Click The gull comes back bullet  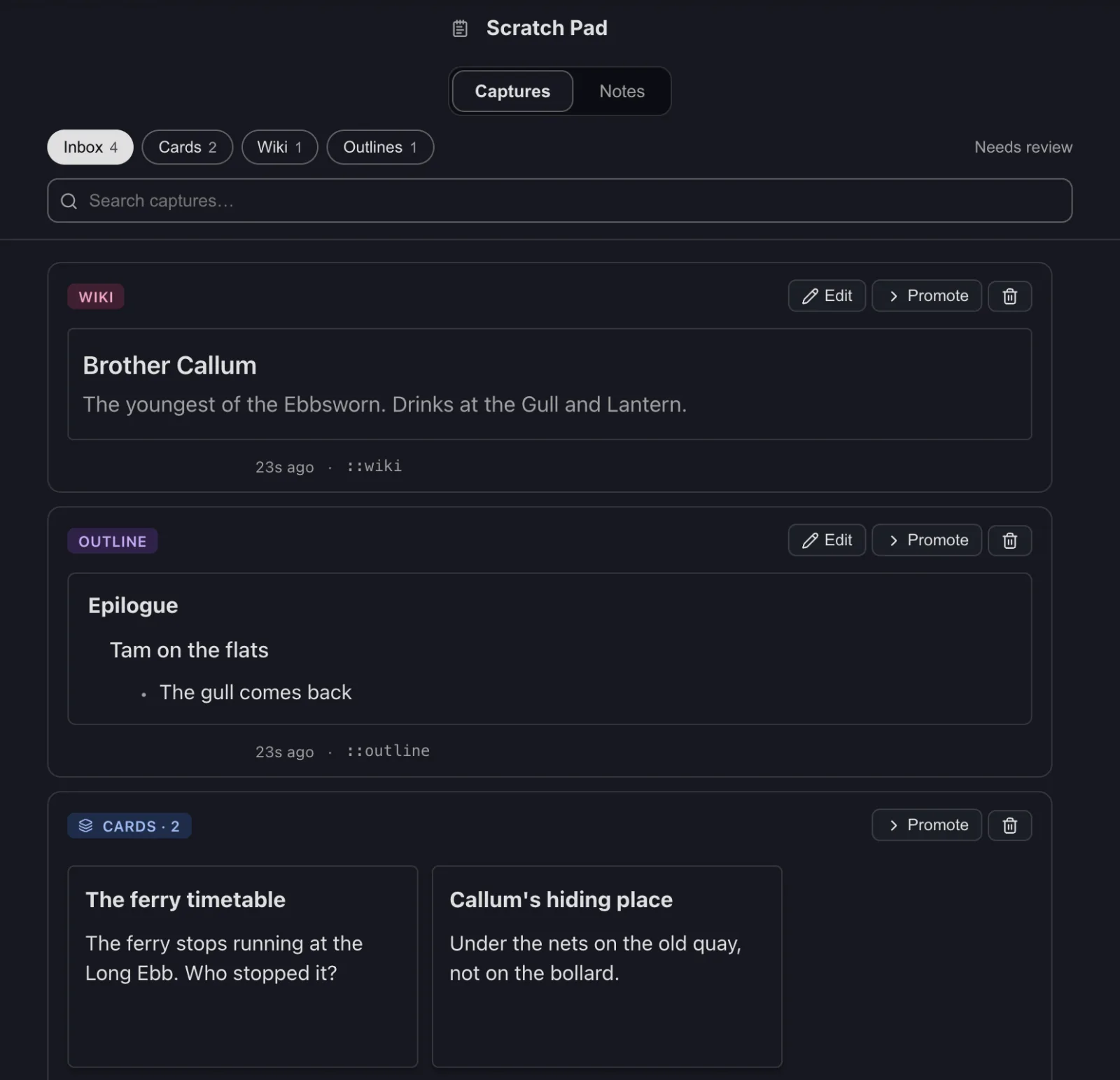[x=255, y=692]
